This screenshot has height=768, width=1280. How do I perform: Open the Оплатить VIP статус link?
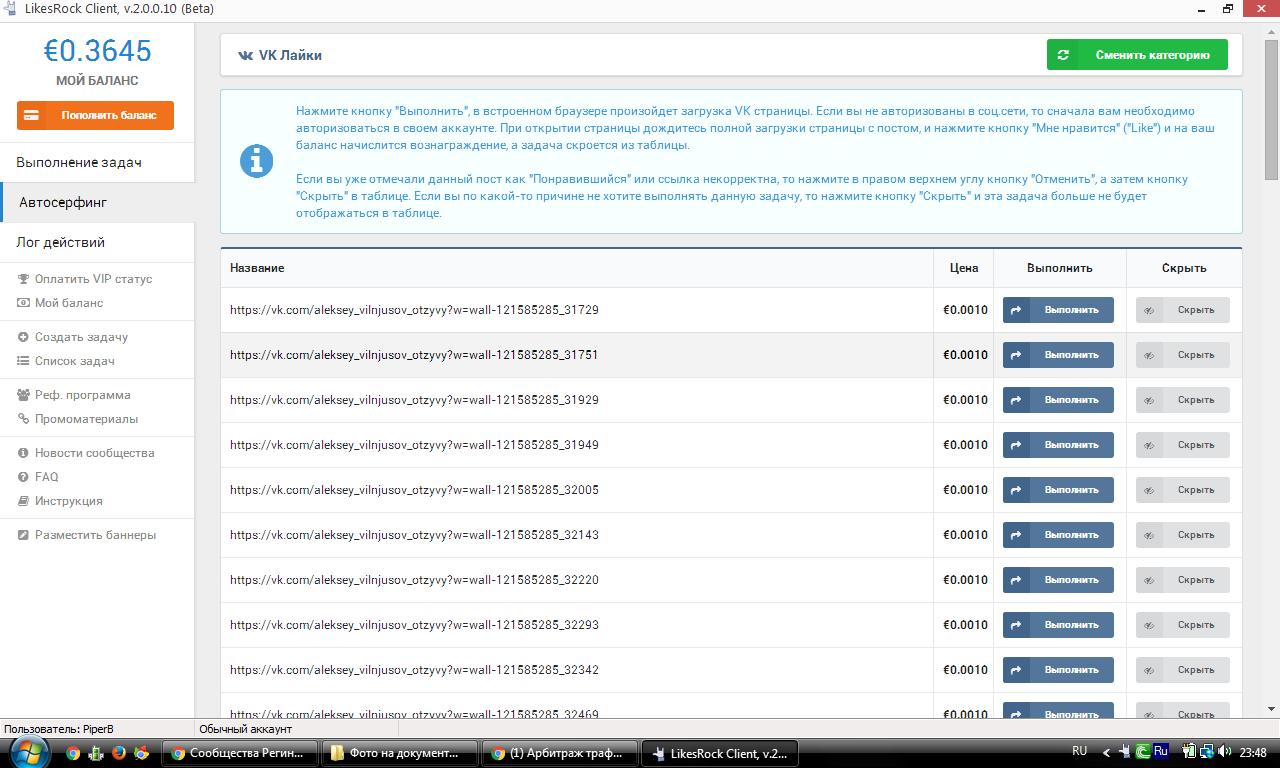click(93, 279)
